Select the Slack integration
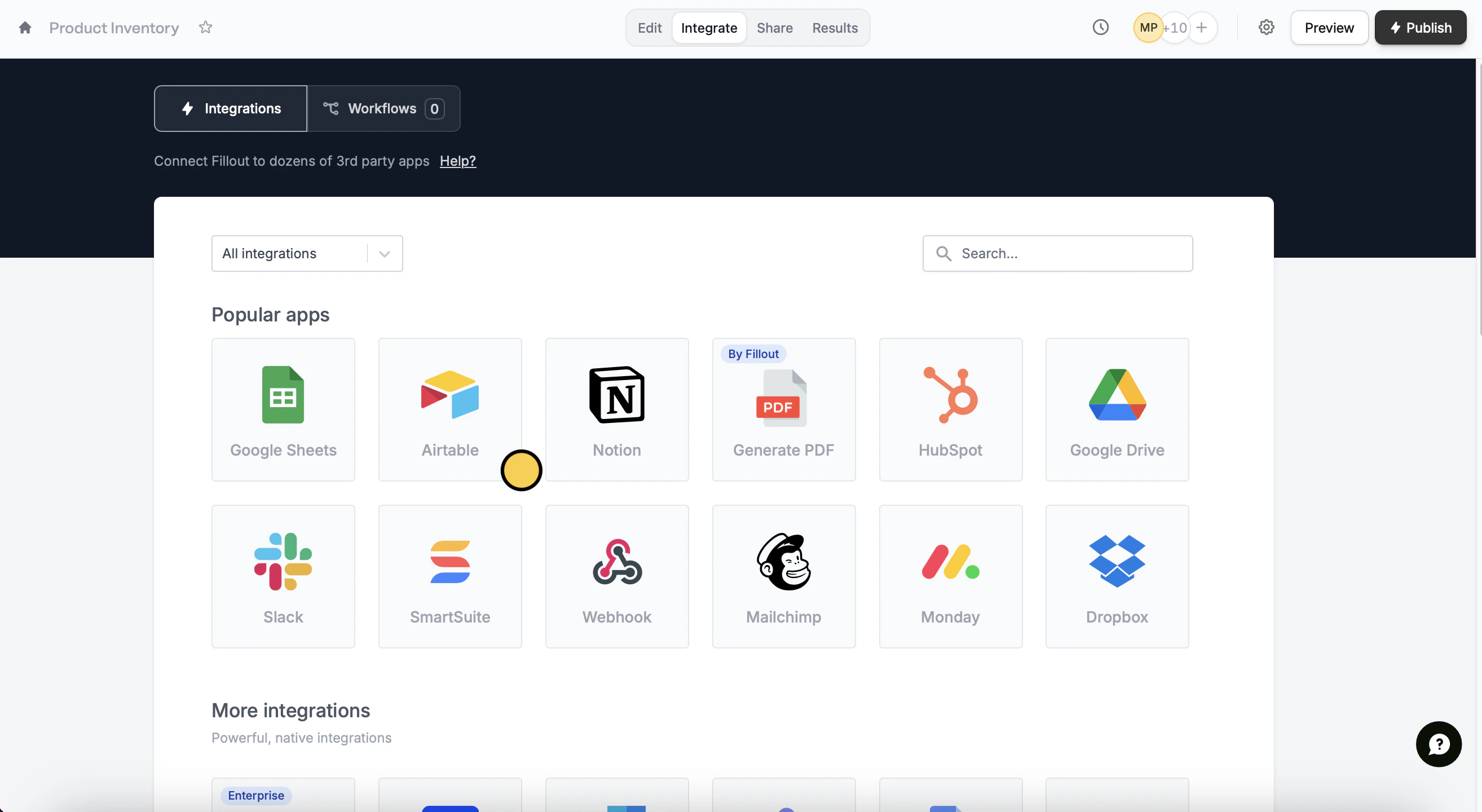 click(x=283, y=576)
